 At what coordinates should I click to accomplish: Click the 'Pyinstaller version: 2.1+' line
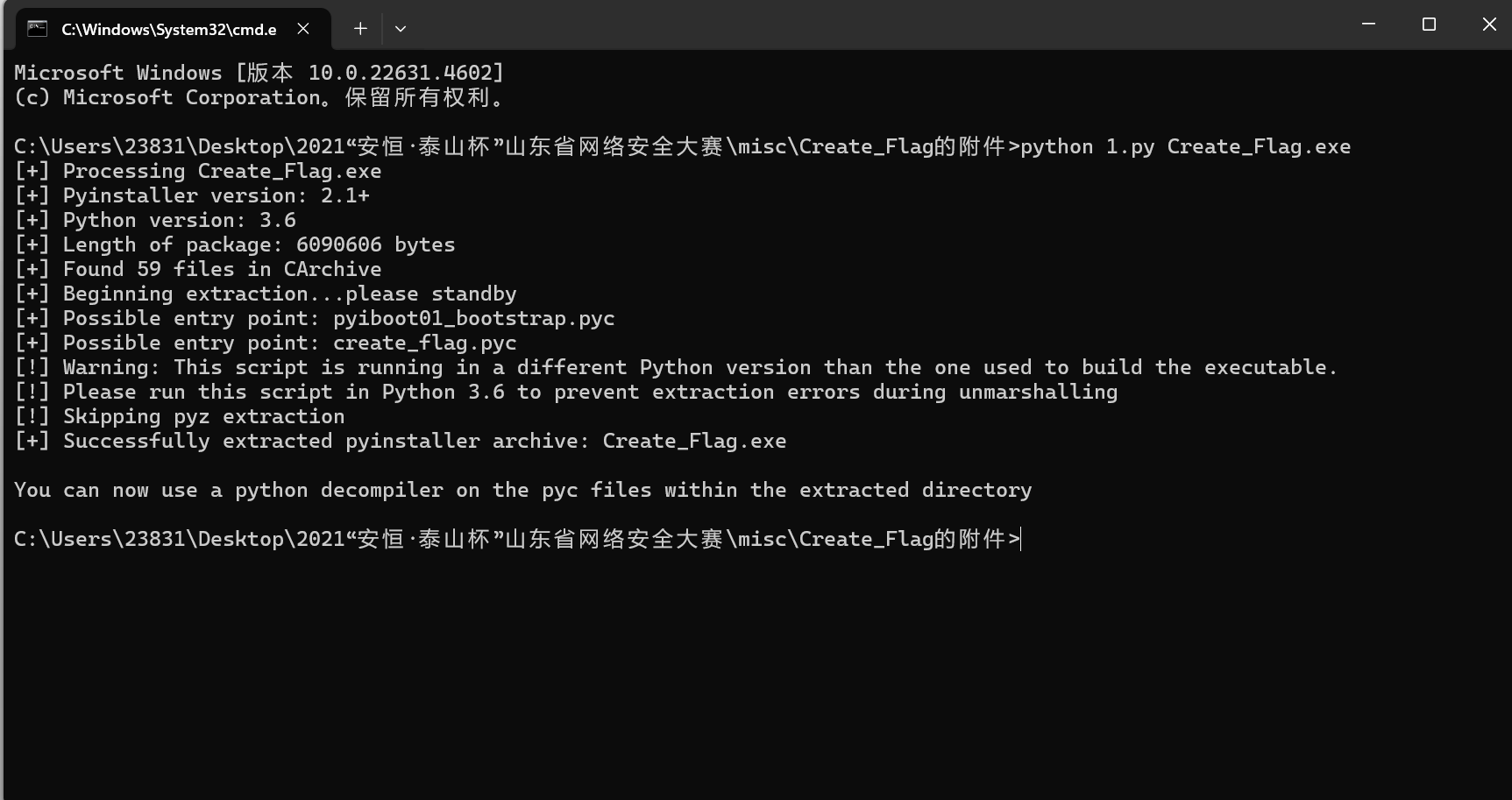pyautogui.click(x=192, y=195)
